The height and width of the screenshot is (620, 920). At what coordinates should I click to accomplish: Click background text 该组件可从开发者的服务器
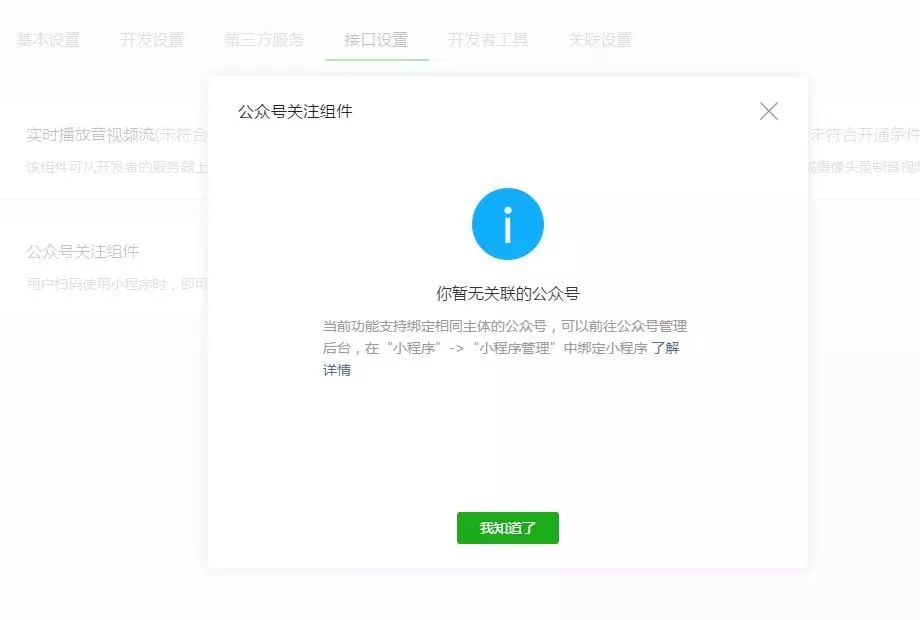click(x=117, y=167)
